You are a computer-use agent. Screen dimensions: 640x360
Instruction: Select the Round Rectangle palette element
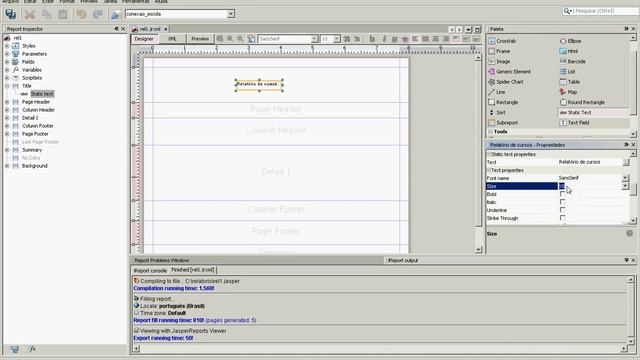(x=582, y=102)
